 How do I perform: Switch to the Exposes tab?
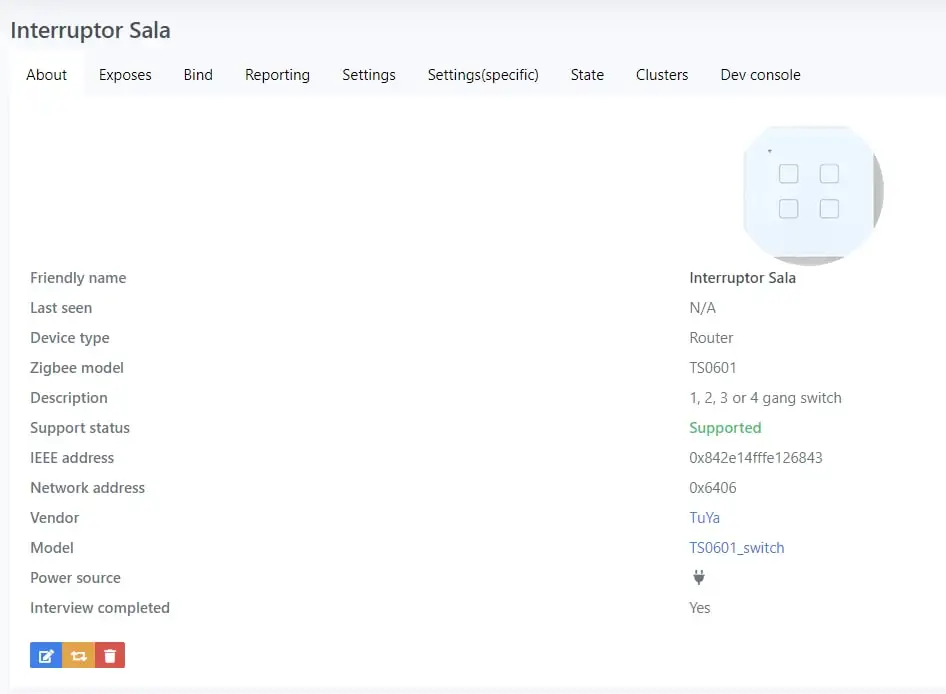pos(125,75)
